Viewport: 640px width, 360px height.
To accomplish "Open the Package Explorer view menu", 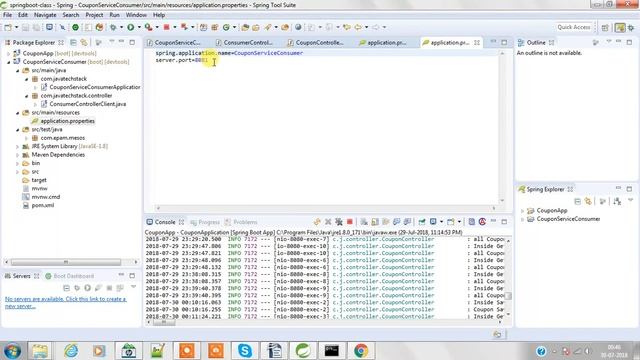I will tap(111, 42).
